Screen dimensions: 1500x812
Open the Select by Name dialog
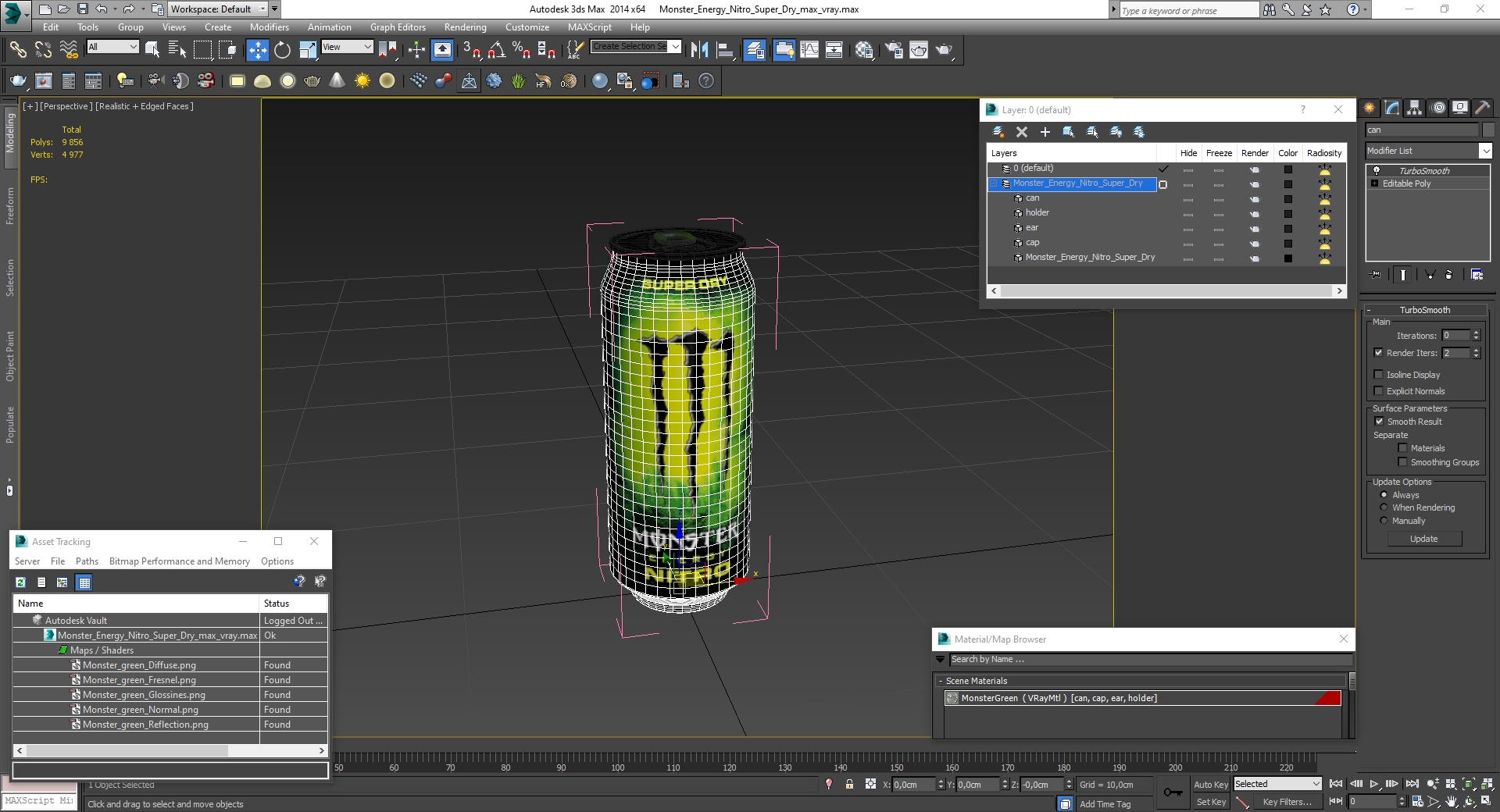pyautogui.click(x=177, y=50)
